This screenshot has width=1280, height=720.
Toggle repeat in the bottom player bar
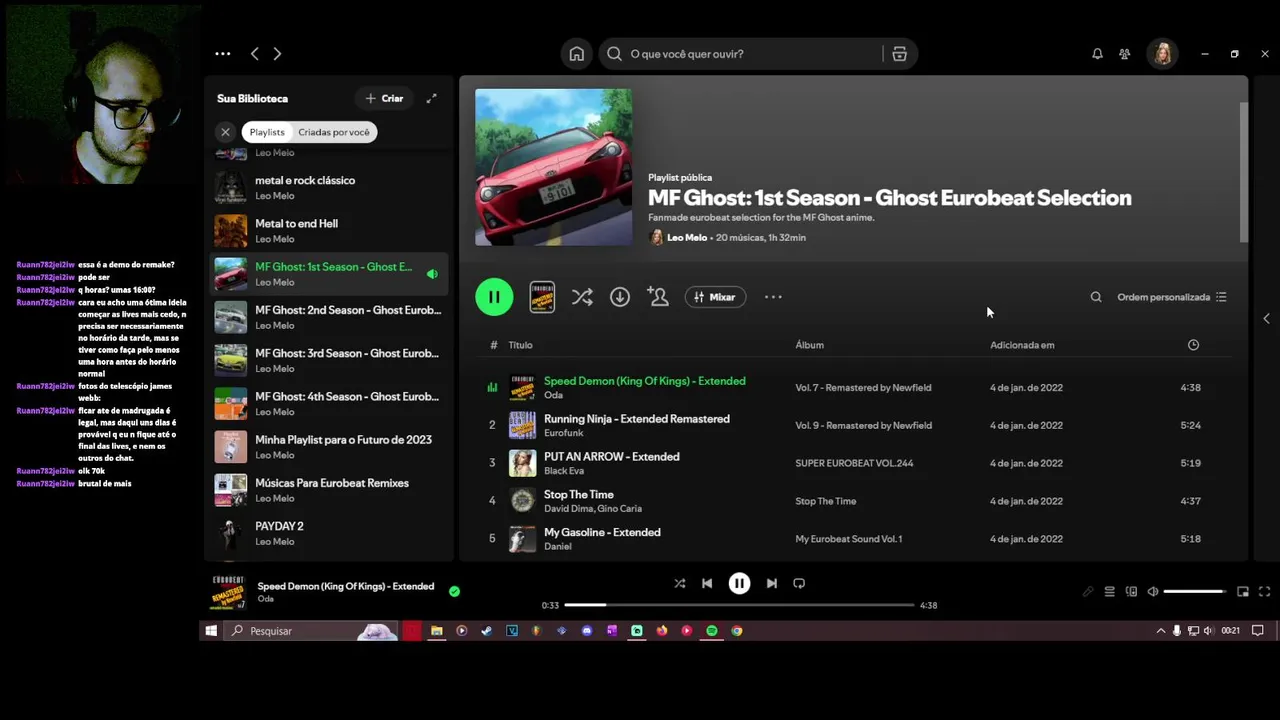(x=799, y=583)
